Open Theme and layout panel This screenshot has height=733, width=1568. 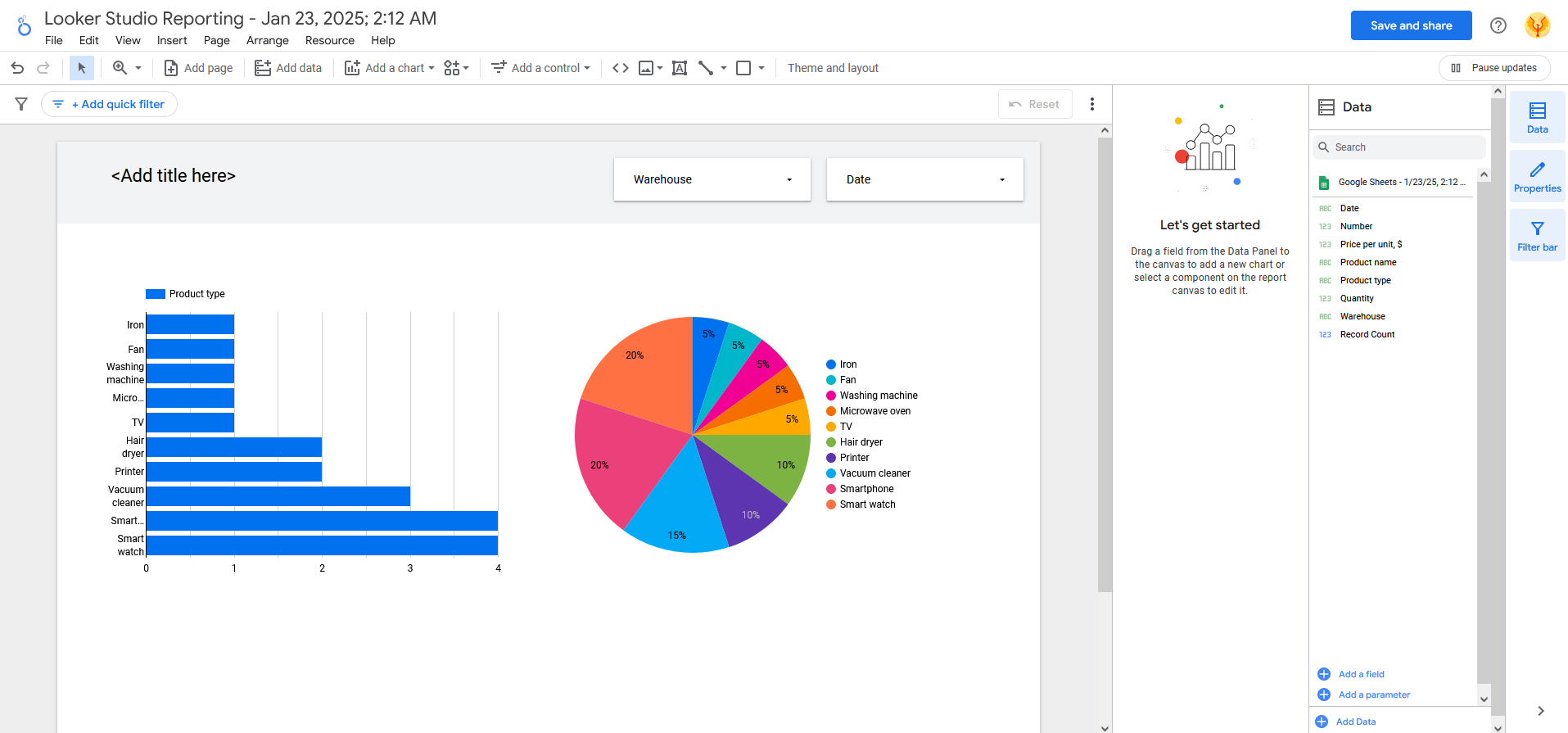(x=833, y=68)
